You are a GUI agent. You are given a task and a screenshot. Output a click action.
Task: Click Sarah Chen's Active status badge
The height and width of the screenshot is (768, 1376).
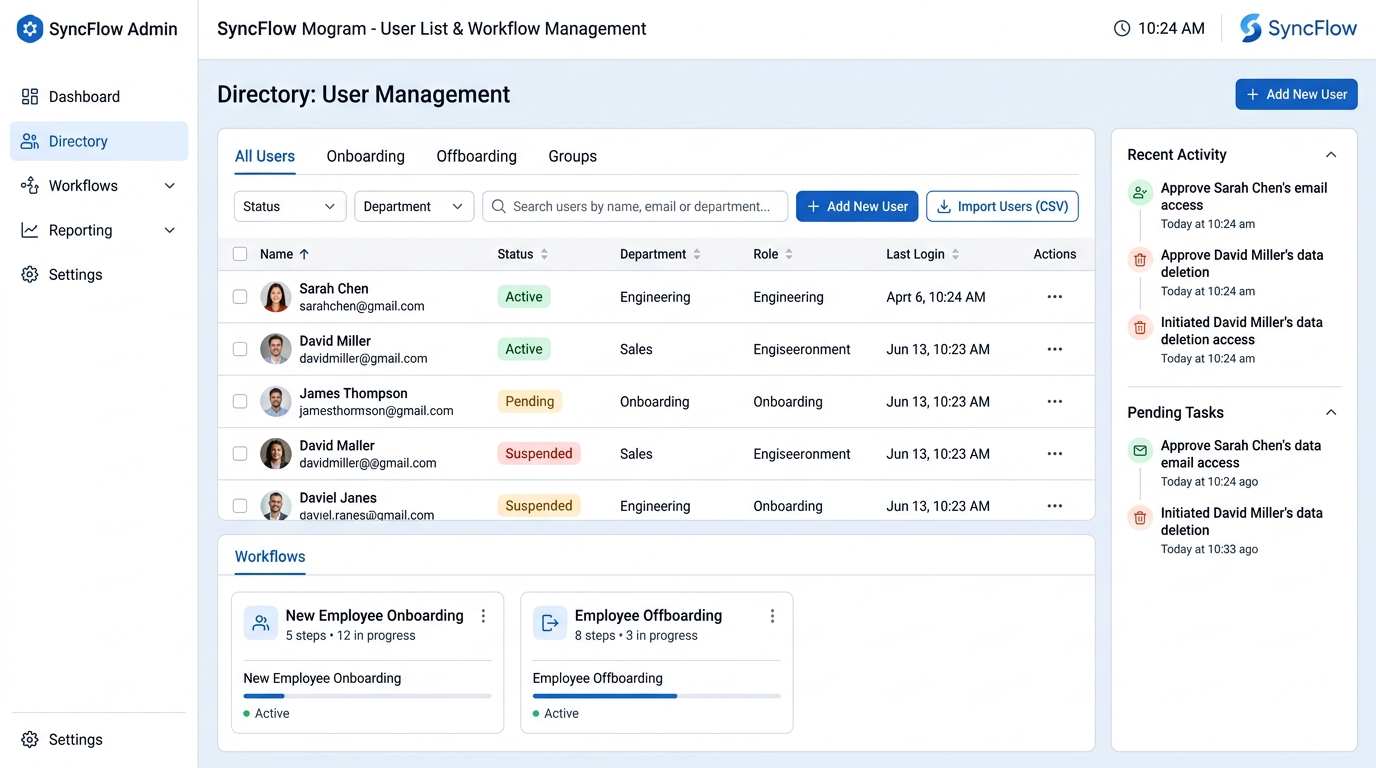[524, 297]
